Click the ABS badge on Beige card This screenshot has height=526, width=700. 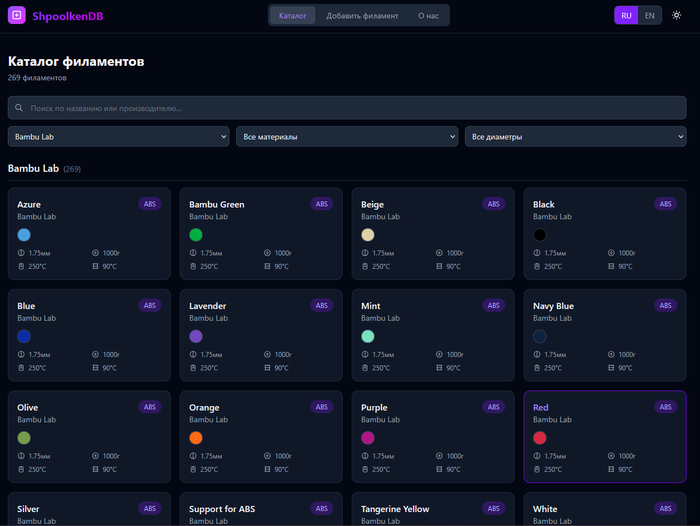493,204
